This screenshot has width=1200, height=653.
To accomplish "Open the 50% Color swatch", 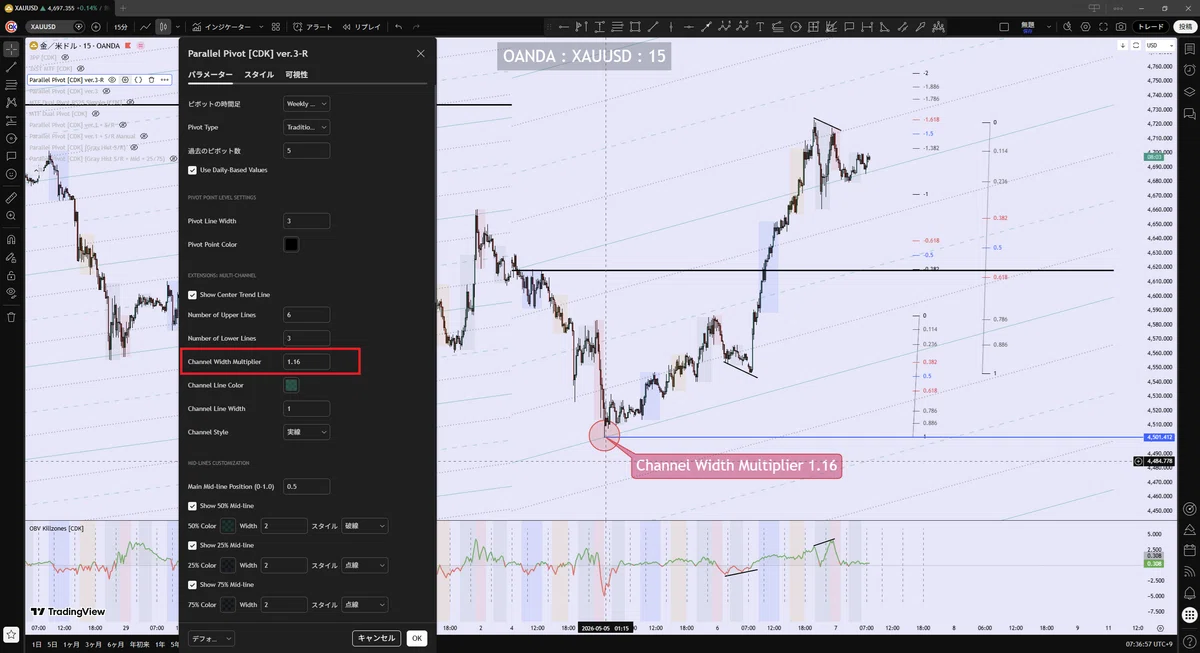I will coord(228,526).
